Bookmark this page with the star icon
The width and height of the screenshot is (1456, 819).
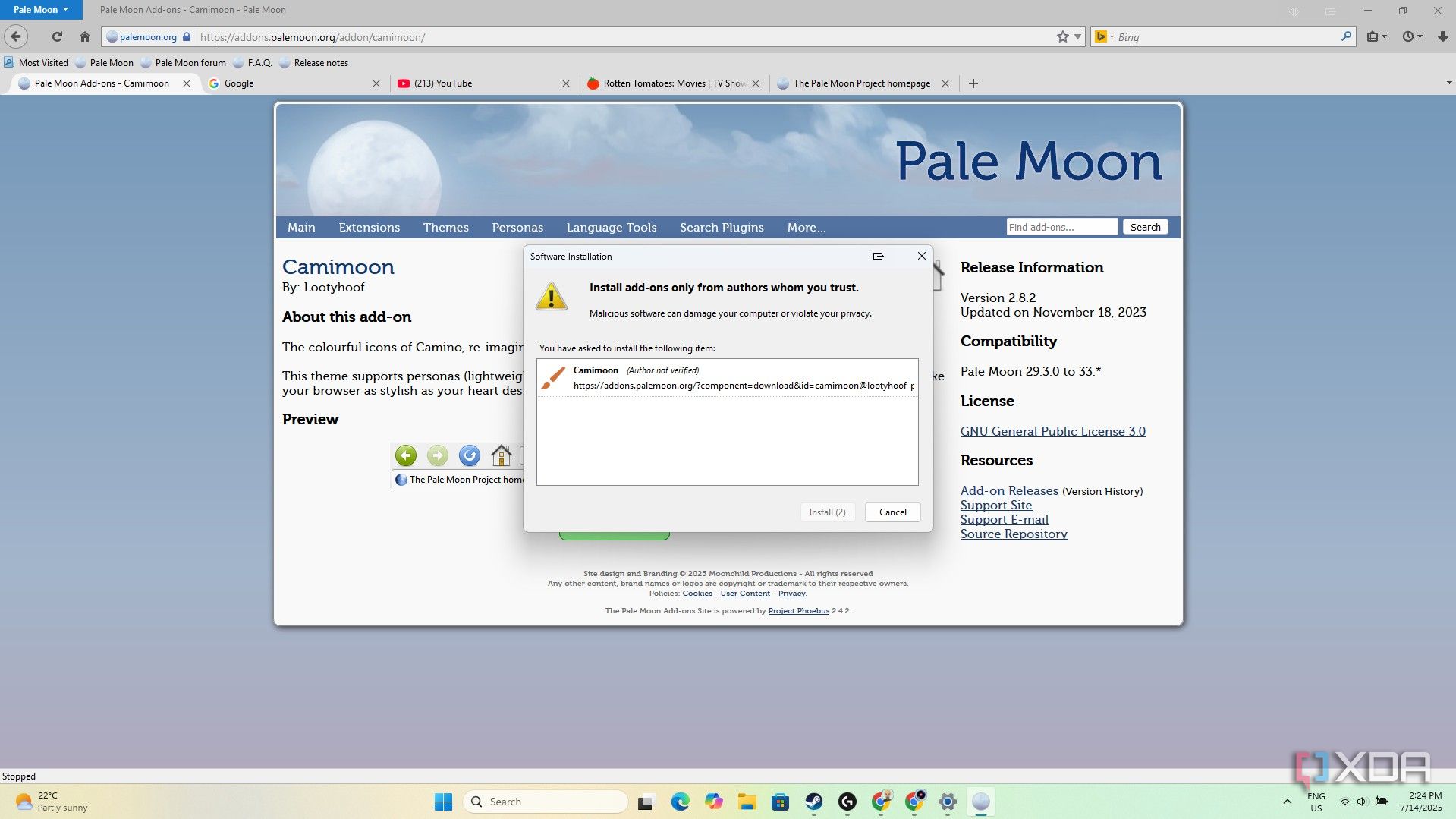coord(1062,36)
